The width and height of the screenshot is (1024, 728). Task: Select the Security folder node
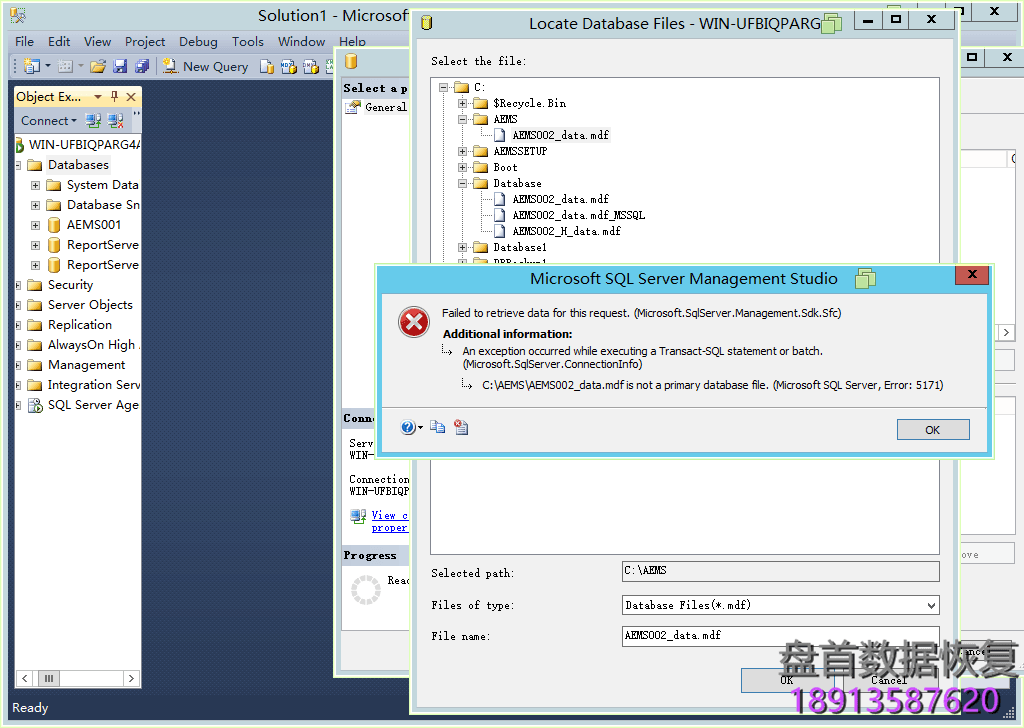click(x=70, y=285)
